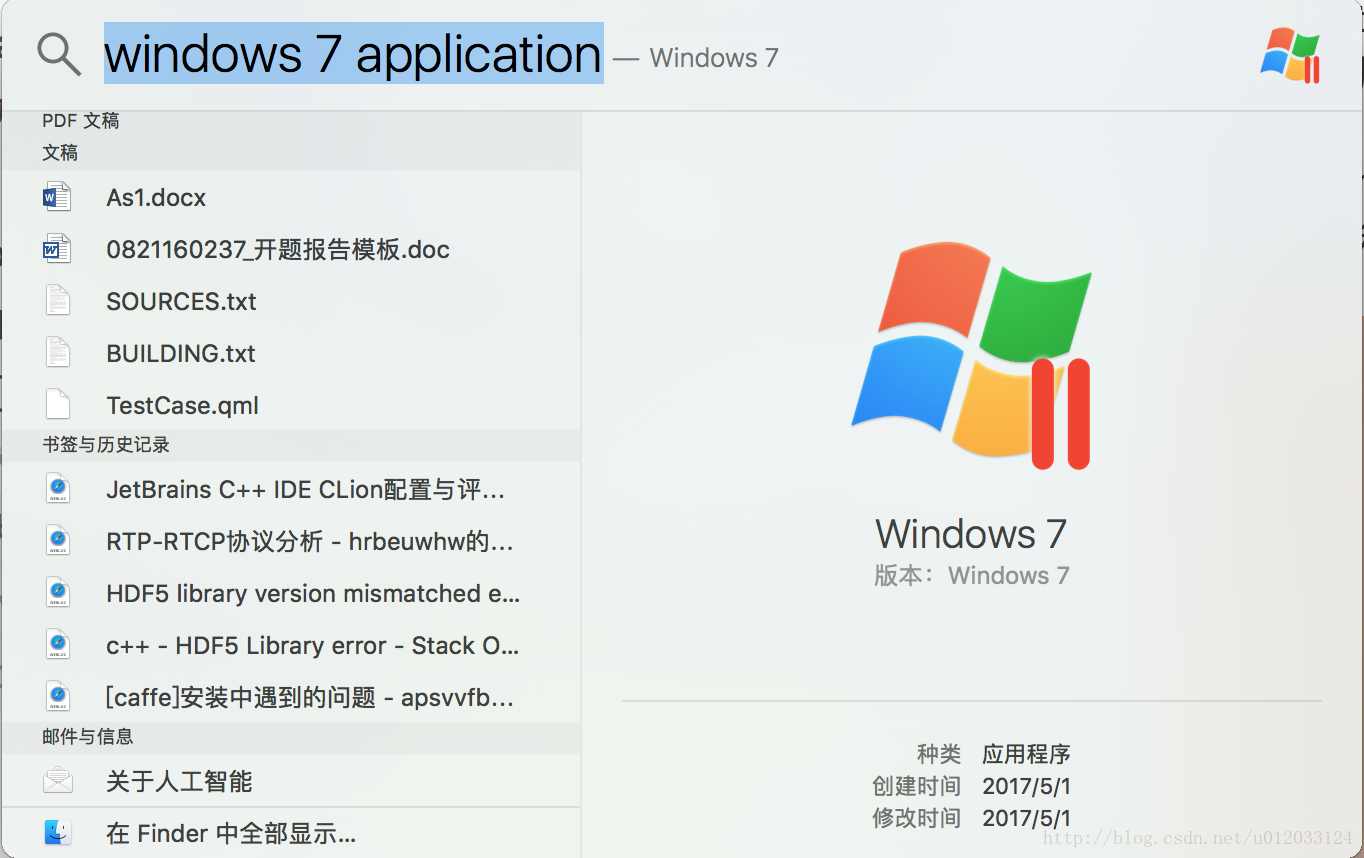This screenshot has height=858, width=1364.
Task: Click the PDF 文稿 section header
Action: coord(80,121)
